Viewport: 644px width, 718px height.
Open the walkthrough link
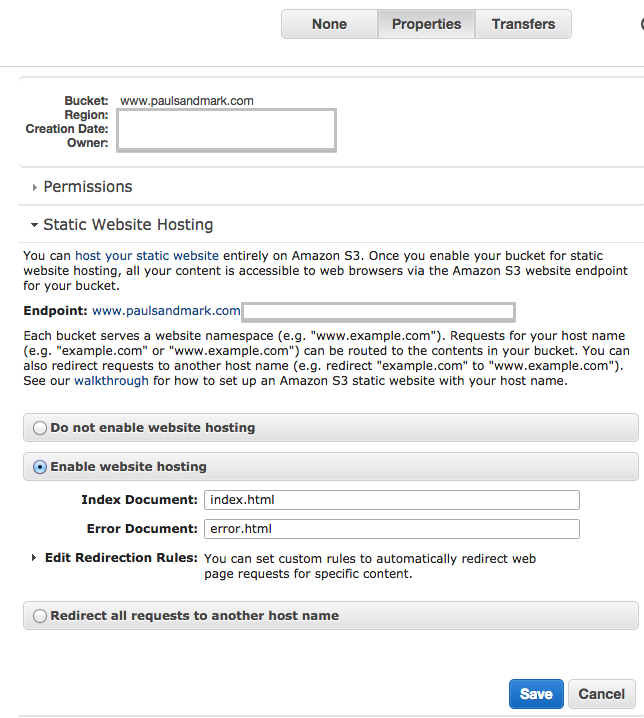click(x=111, y=381)
